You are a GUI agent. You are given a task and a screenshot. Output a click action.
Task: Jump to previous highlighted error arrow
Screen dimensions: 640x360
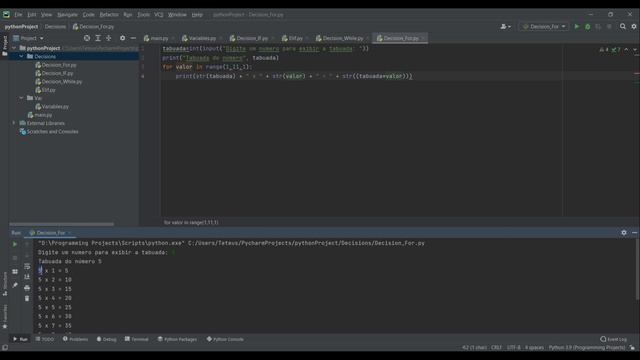(626, 49)
